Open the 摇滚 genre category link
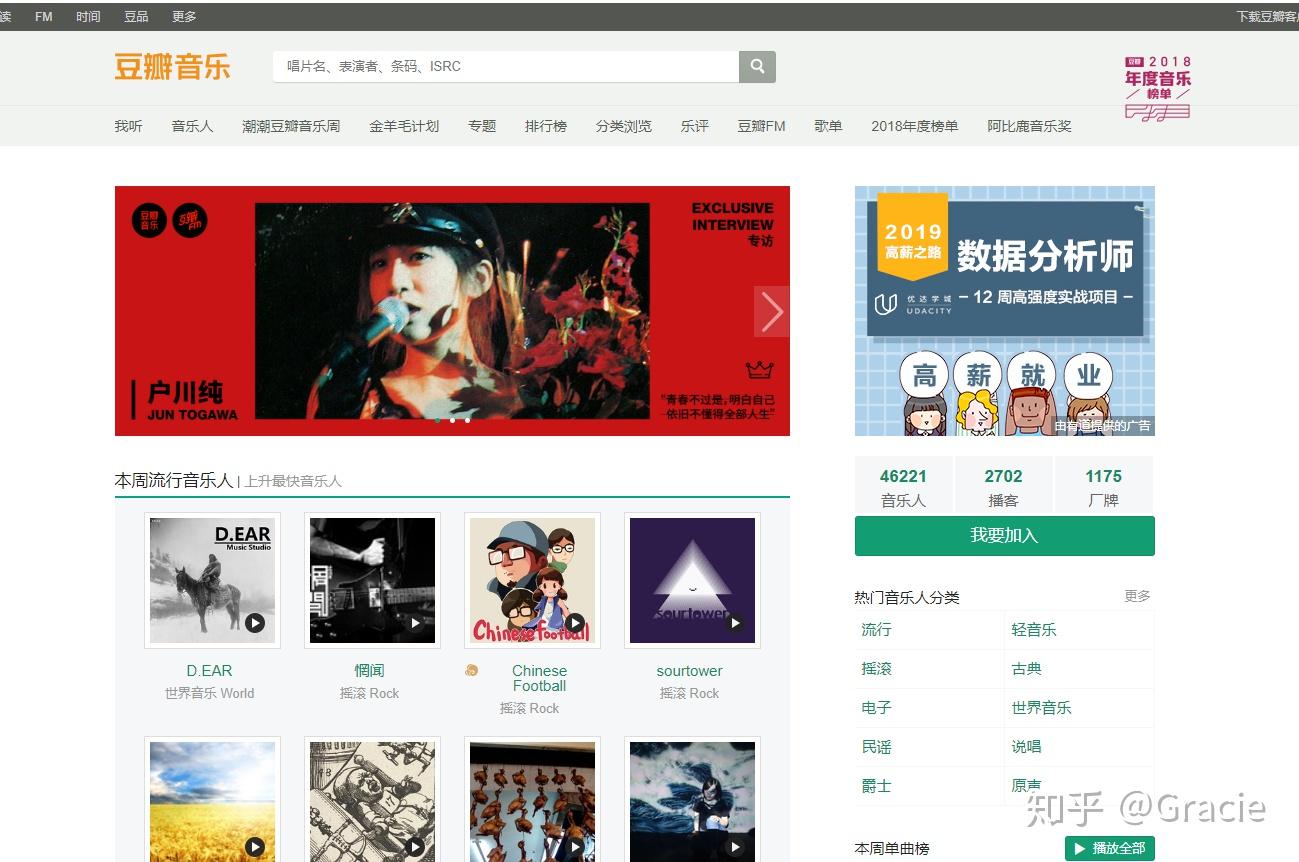 [x=876, y=668]
